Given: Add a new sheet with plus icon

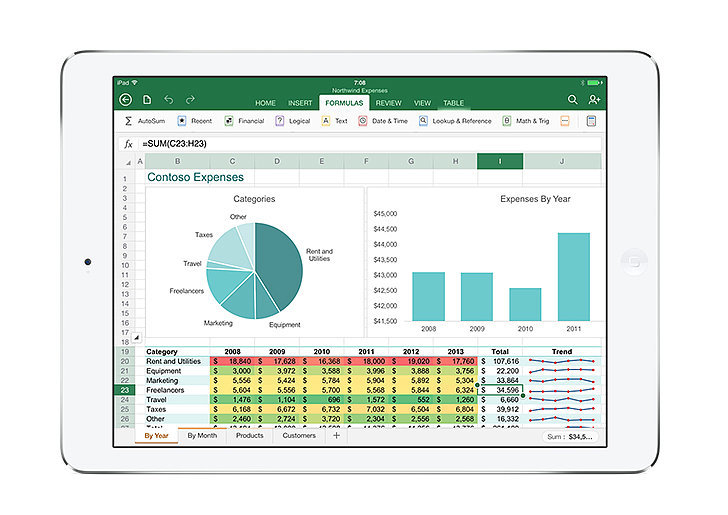Looking at the screenshot, I should pyautogui.click(x=337, y=436).
